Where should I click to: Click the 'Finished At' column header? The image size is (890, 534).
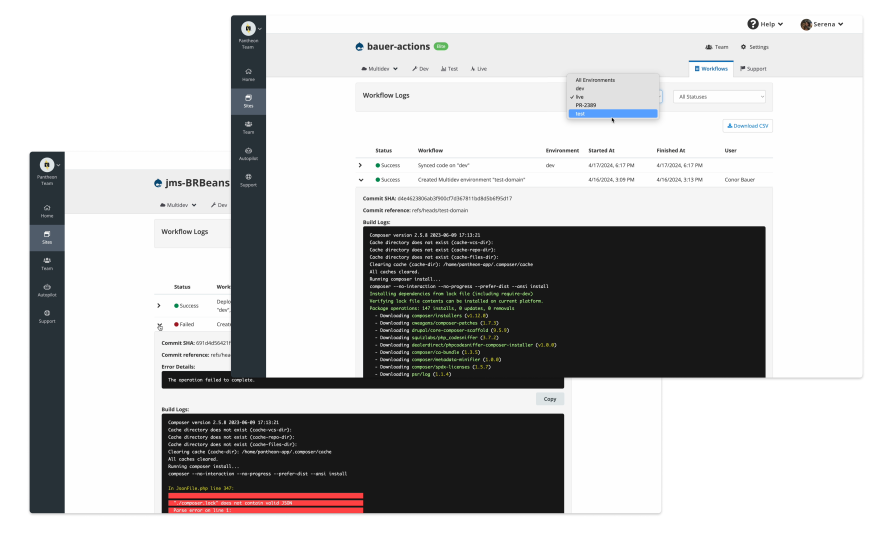click(671, 150)
